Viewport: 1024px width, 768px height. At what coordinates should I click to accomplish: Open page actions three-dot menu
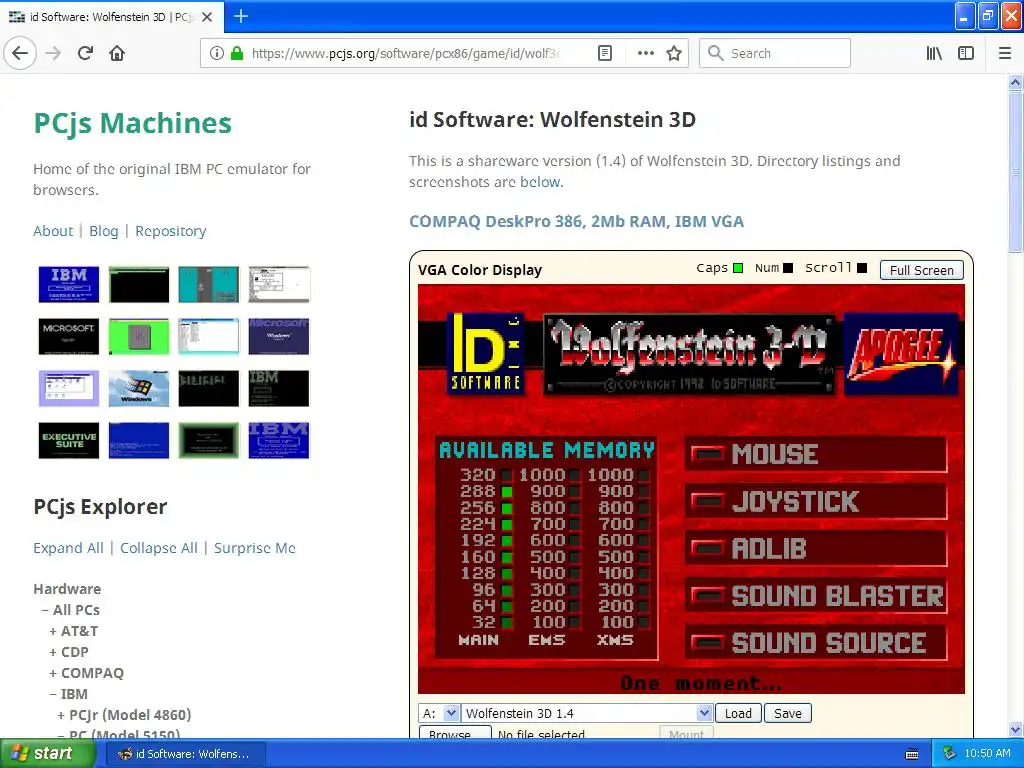tap(645, 54)
